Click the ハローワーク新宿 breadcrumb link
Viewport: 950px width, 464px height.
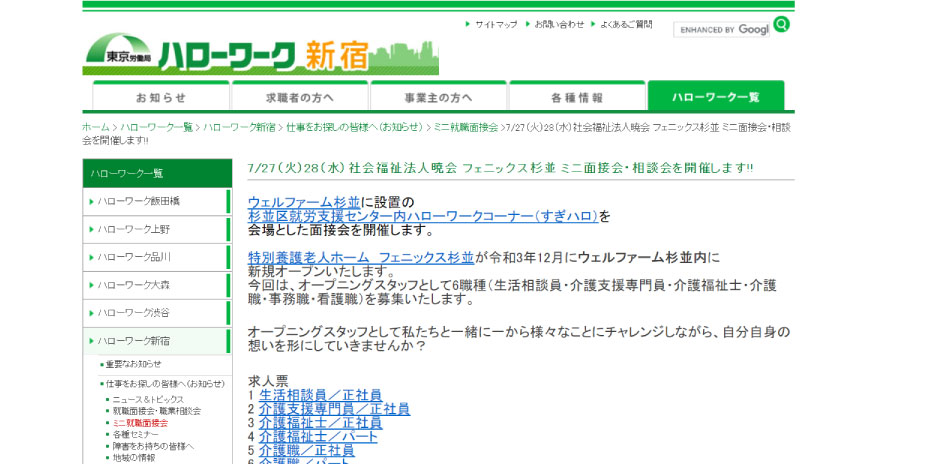click(x=239, y=127)
